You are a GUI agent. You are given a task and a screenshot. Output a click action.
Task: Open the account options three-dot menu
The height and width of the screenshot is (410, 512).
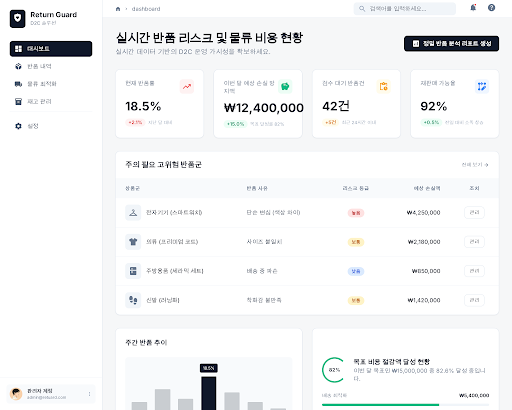pyautogui.click(x=89, y=394)
